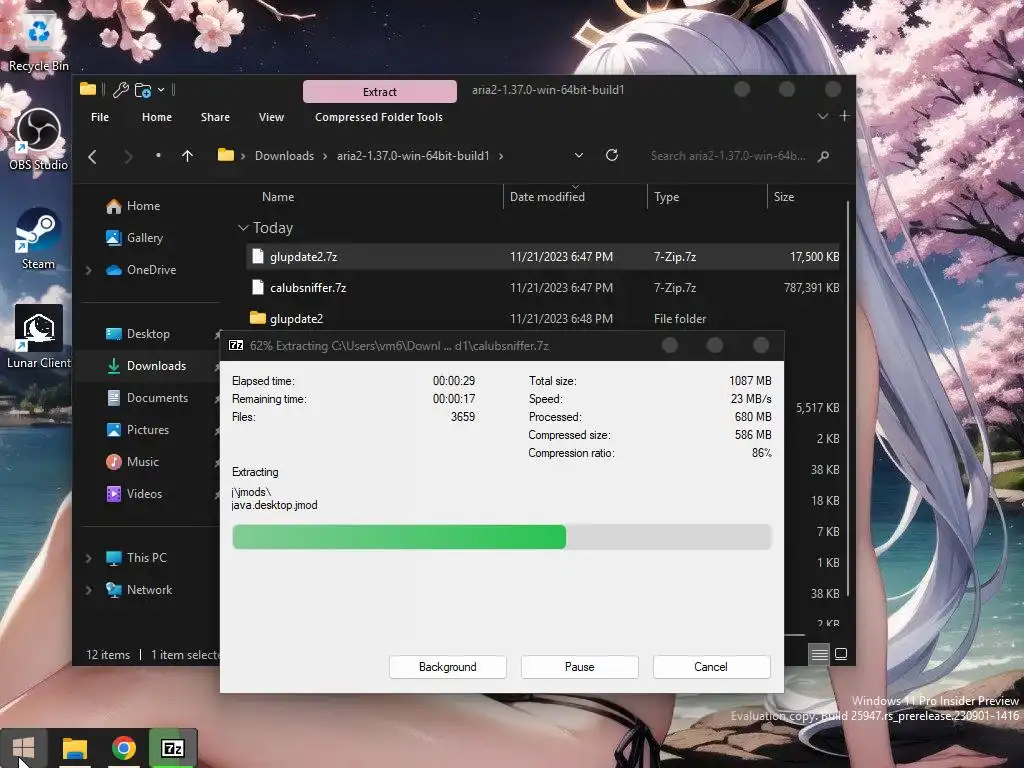Open Lunar Client desktop shortcut
Screen dimensions: 1024x768
39,338
